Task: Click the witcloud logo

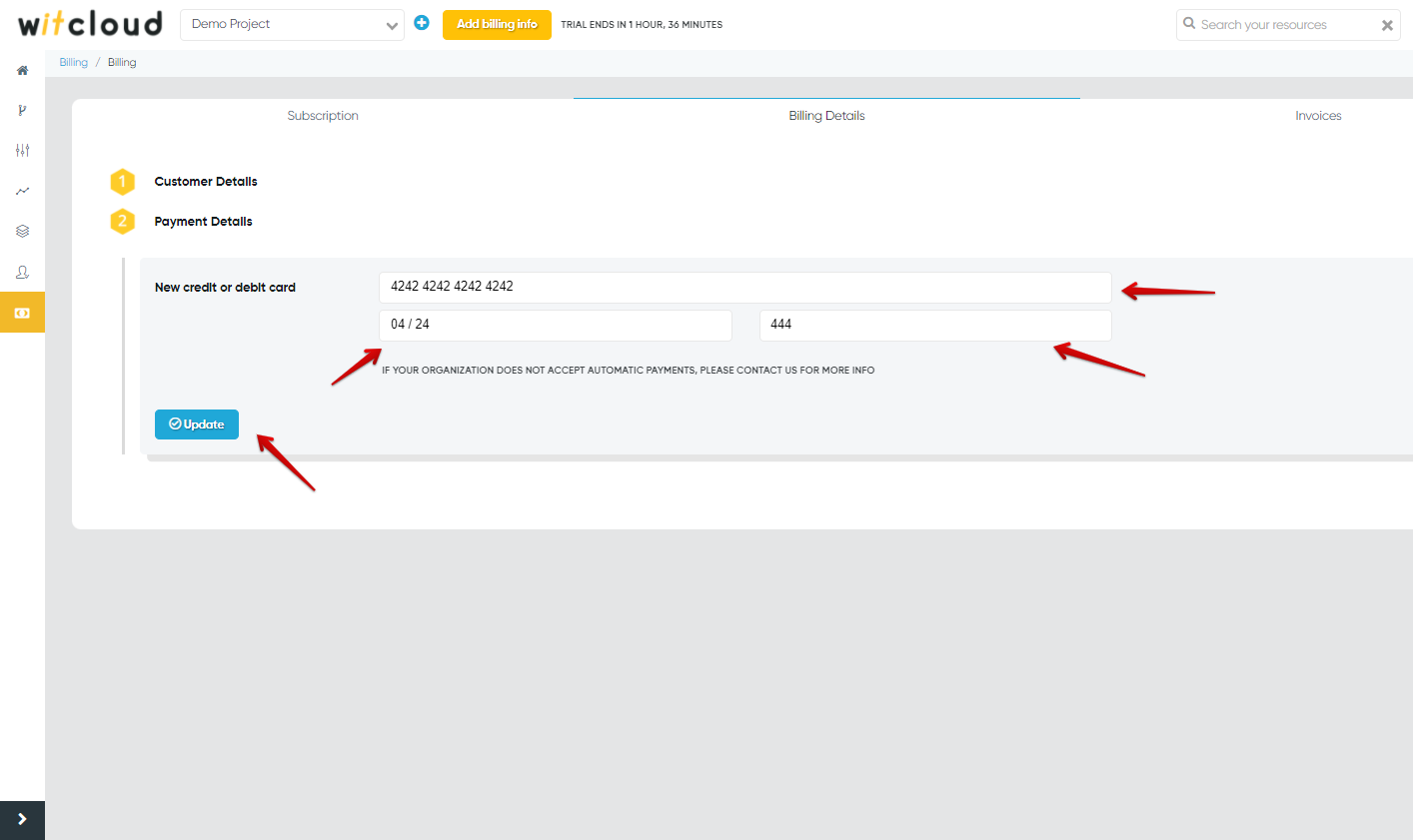Action: [90, 24]
